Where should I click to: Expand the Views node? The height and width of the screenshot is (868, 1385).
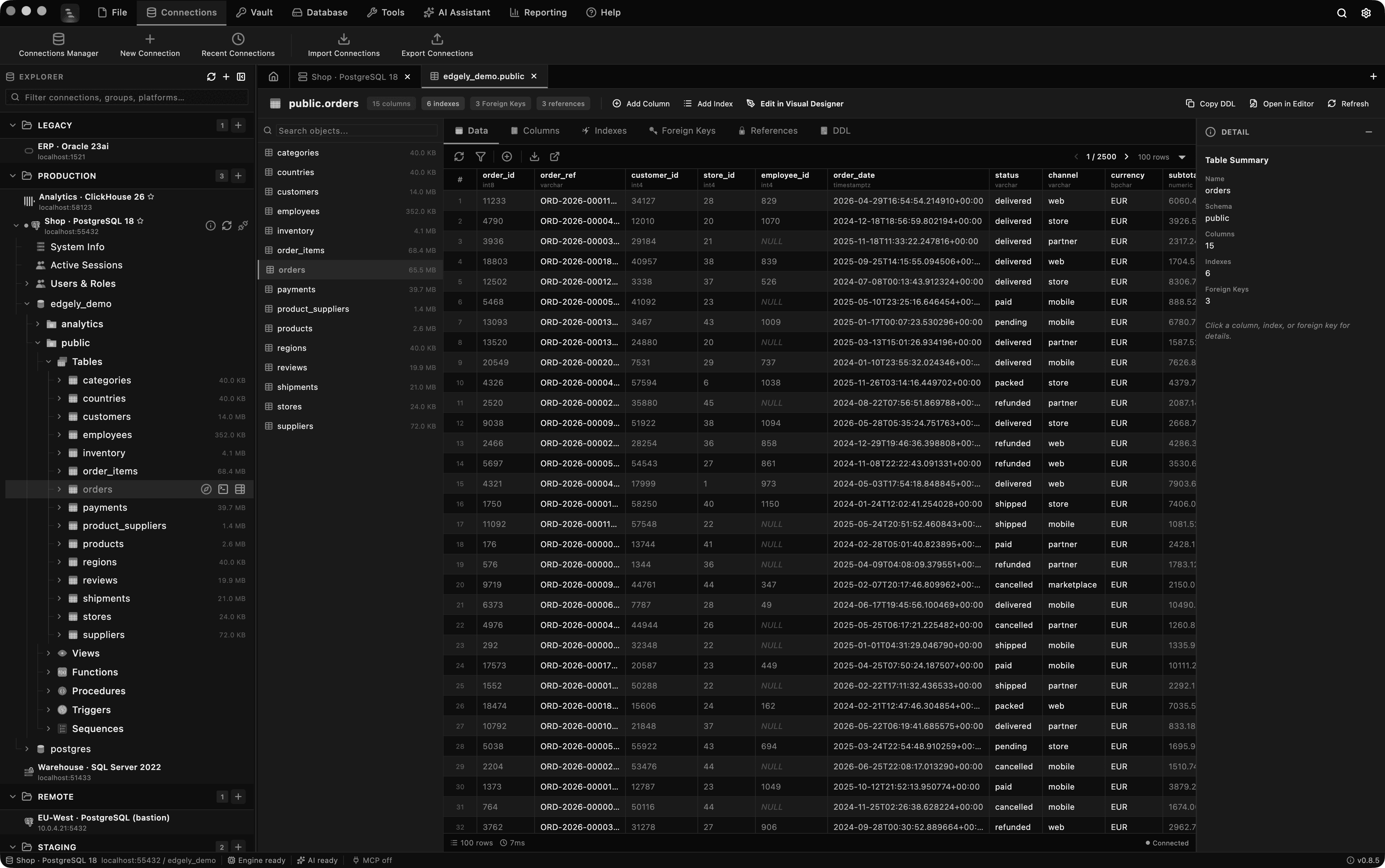point(48,653)
